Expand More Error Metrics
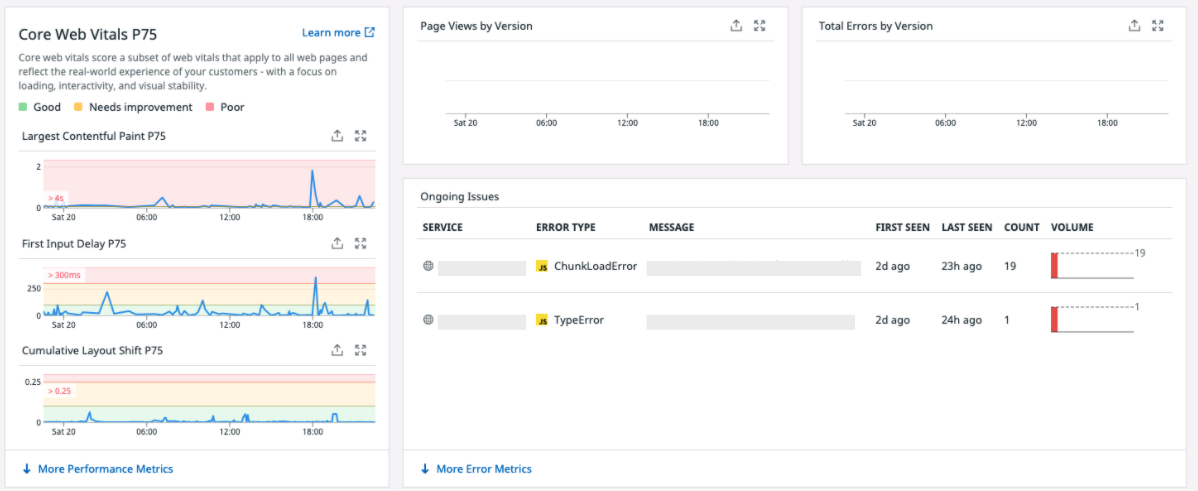1198x491 pixels. 476,469
